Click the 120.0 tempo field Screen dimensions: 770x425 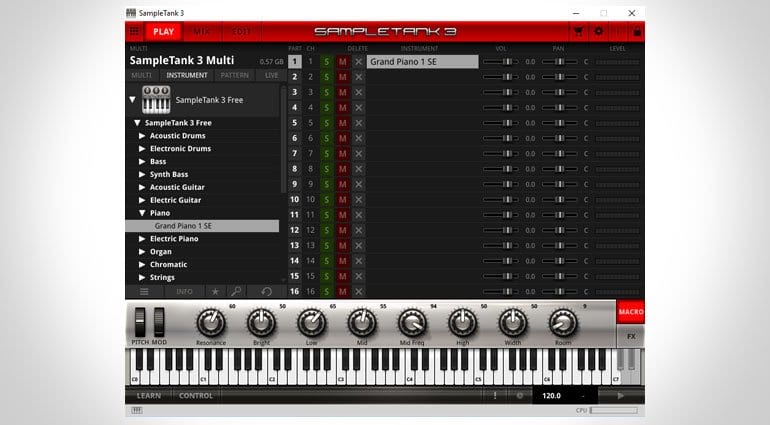(x=551, y=396)
